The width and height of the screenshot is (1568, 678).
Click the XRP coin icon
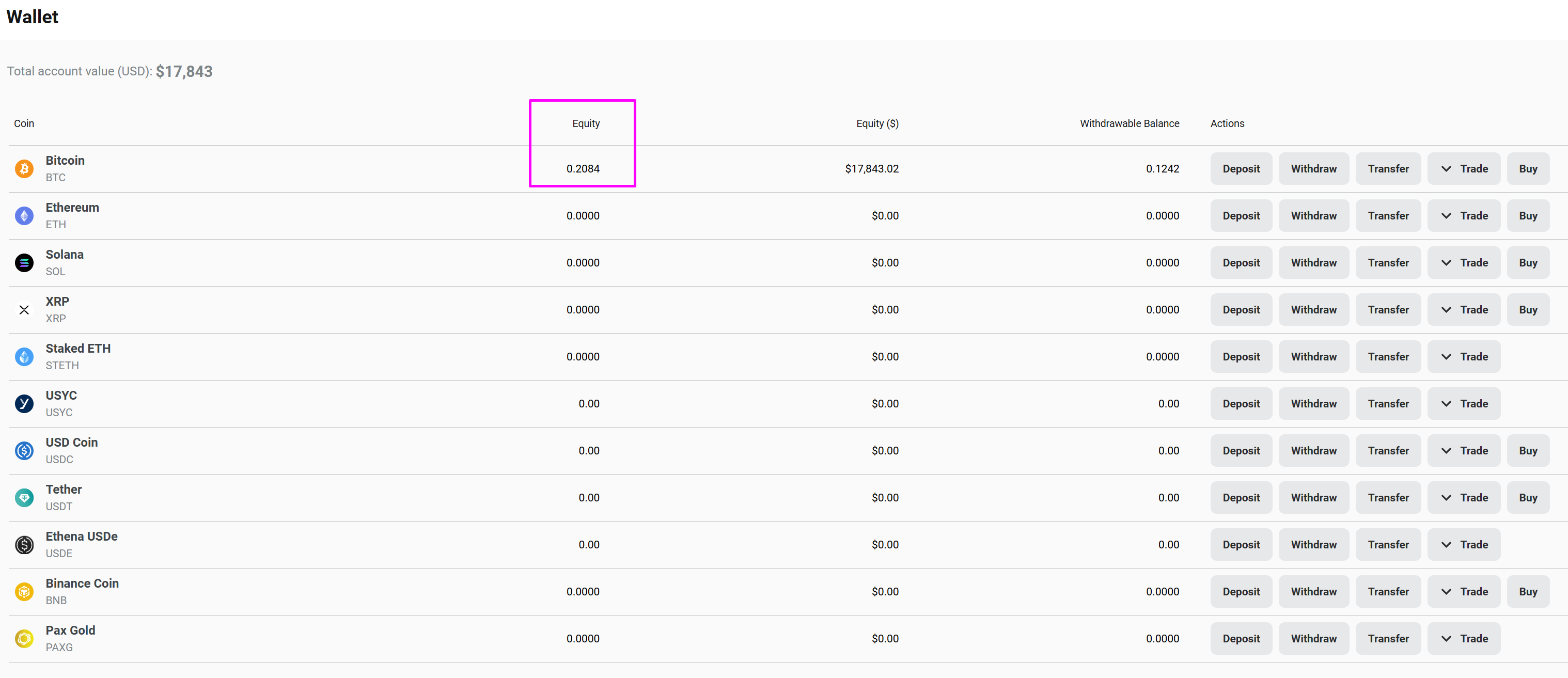click(24, 310)
